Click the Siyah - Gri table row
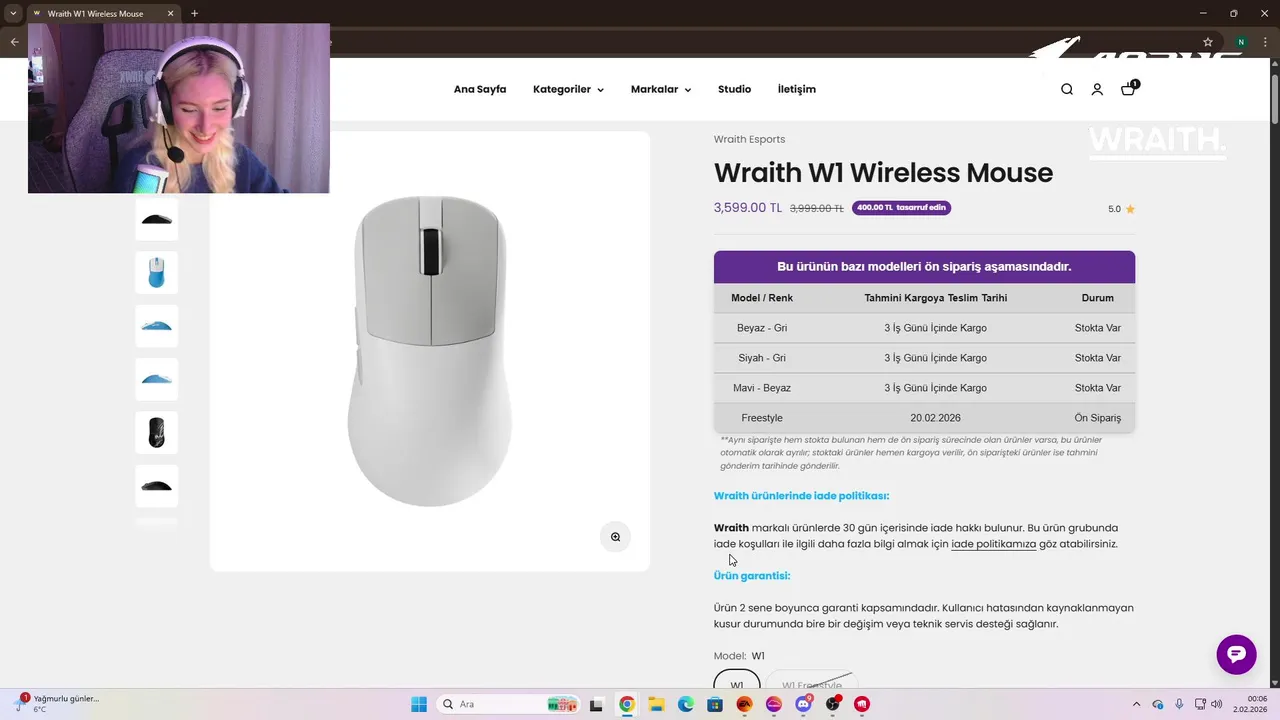The height and width of the screenshot is (720, 1280). point(924,358)
